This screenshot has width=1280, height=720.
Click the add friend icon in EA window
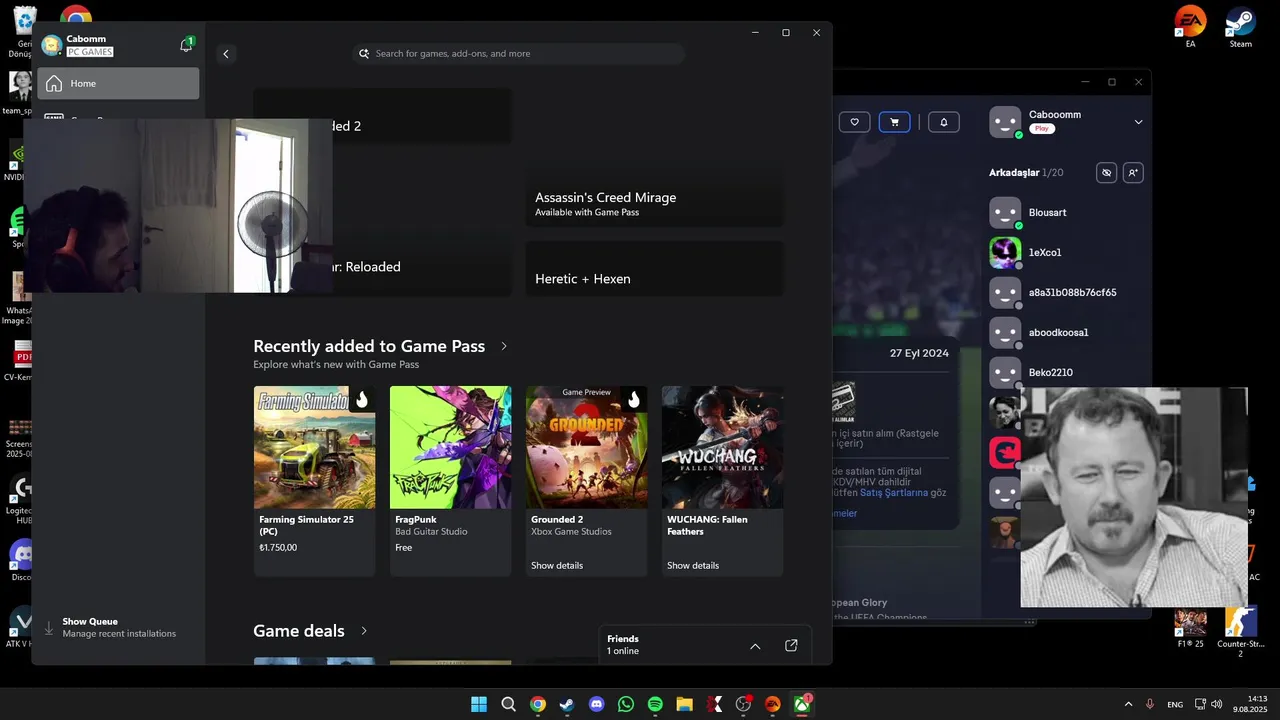pyautogui.click(x=1132, y=173)
